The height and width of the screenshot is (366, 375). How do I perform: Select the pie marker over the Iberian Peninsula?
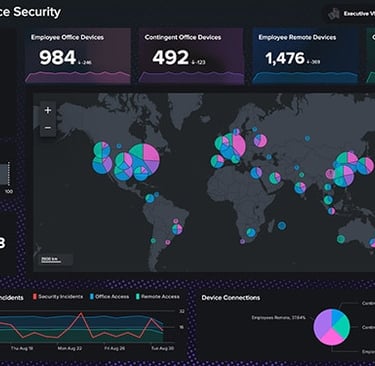point(217,161)
